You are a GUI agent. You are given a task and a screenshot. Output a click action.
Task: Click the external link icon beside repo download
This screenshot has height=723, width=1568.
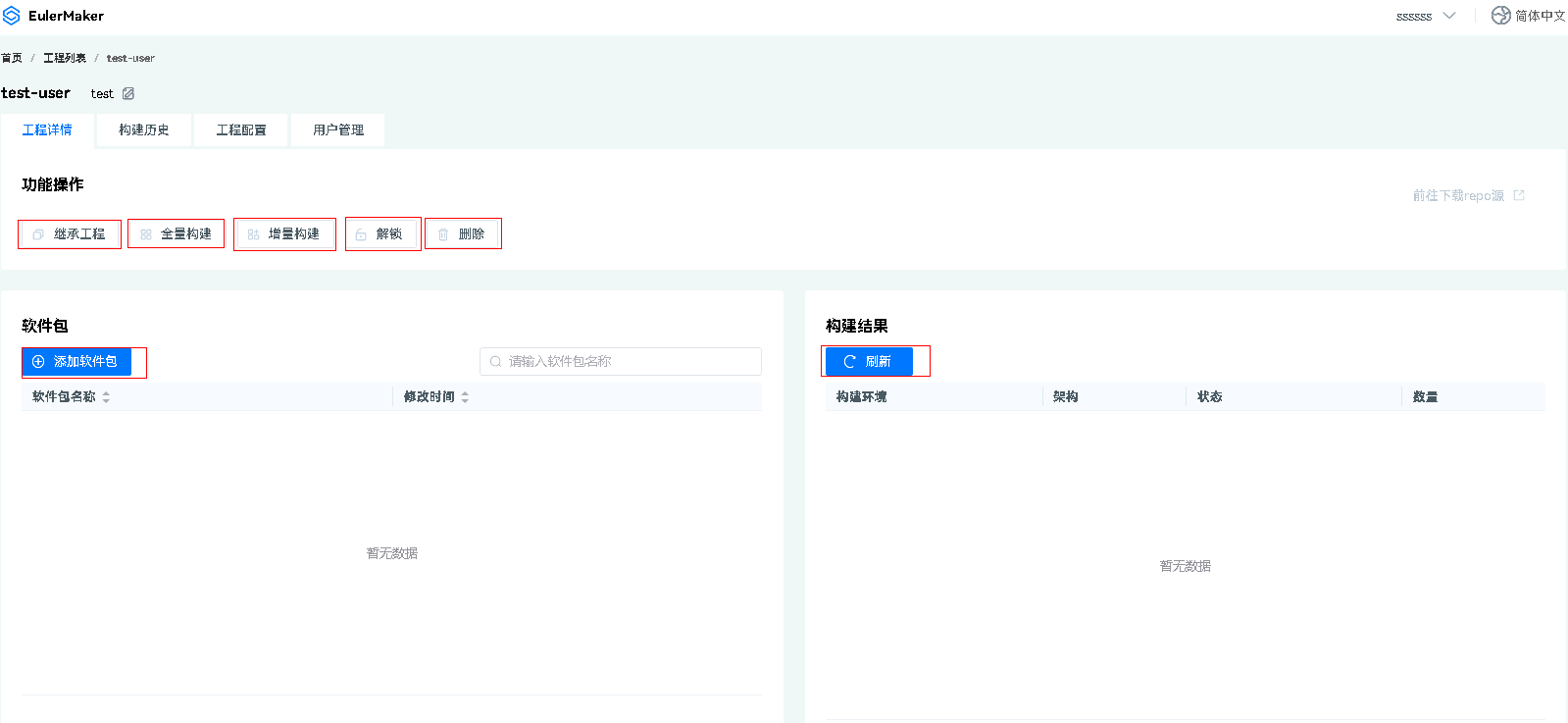(x=1519, y=195)
